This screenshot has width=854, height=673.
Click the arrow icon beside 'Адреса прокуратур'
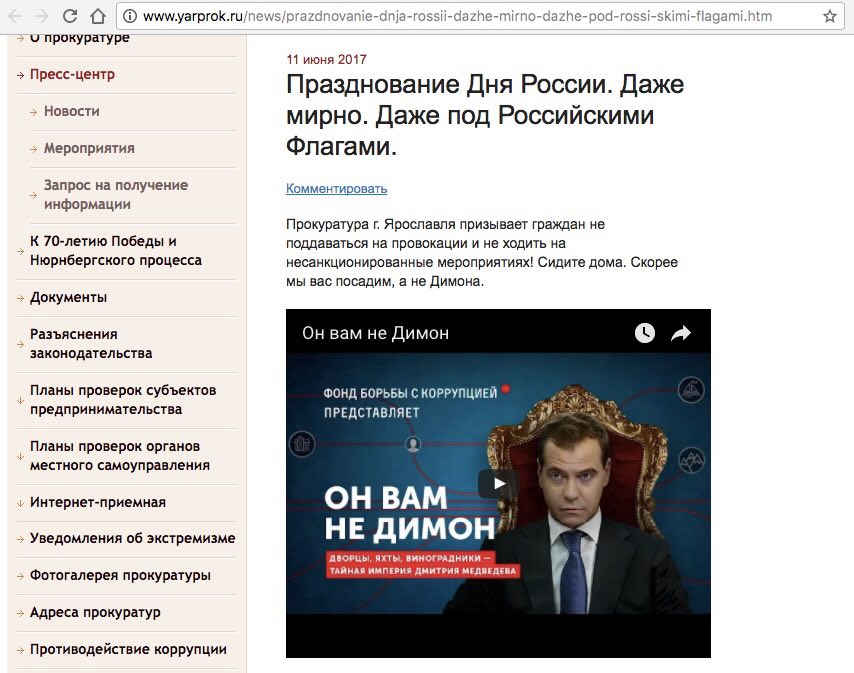[x=21, y=613]
